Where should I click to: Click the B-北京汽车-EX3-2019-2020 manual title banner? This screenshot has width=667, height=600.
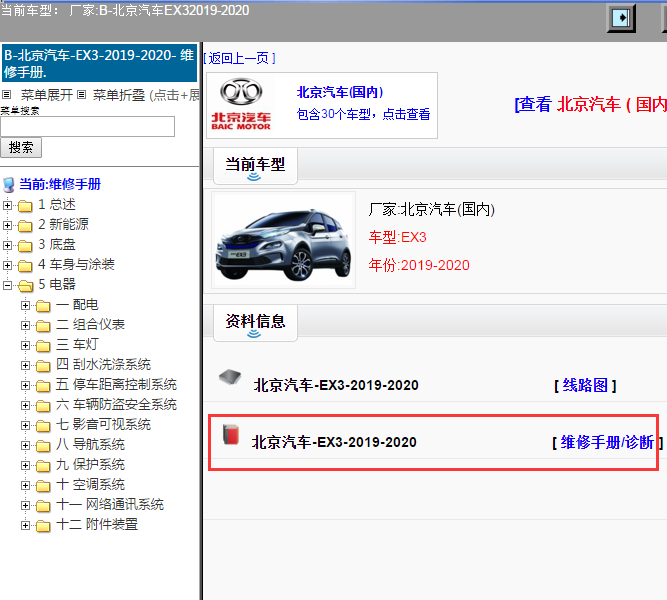click(x=100, y=63)
